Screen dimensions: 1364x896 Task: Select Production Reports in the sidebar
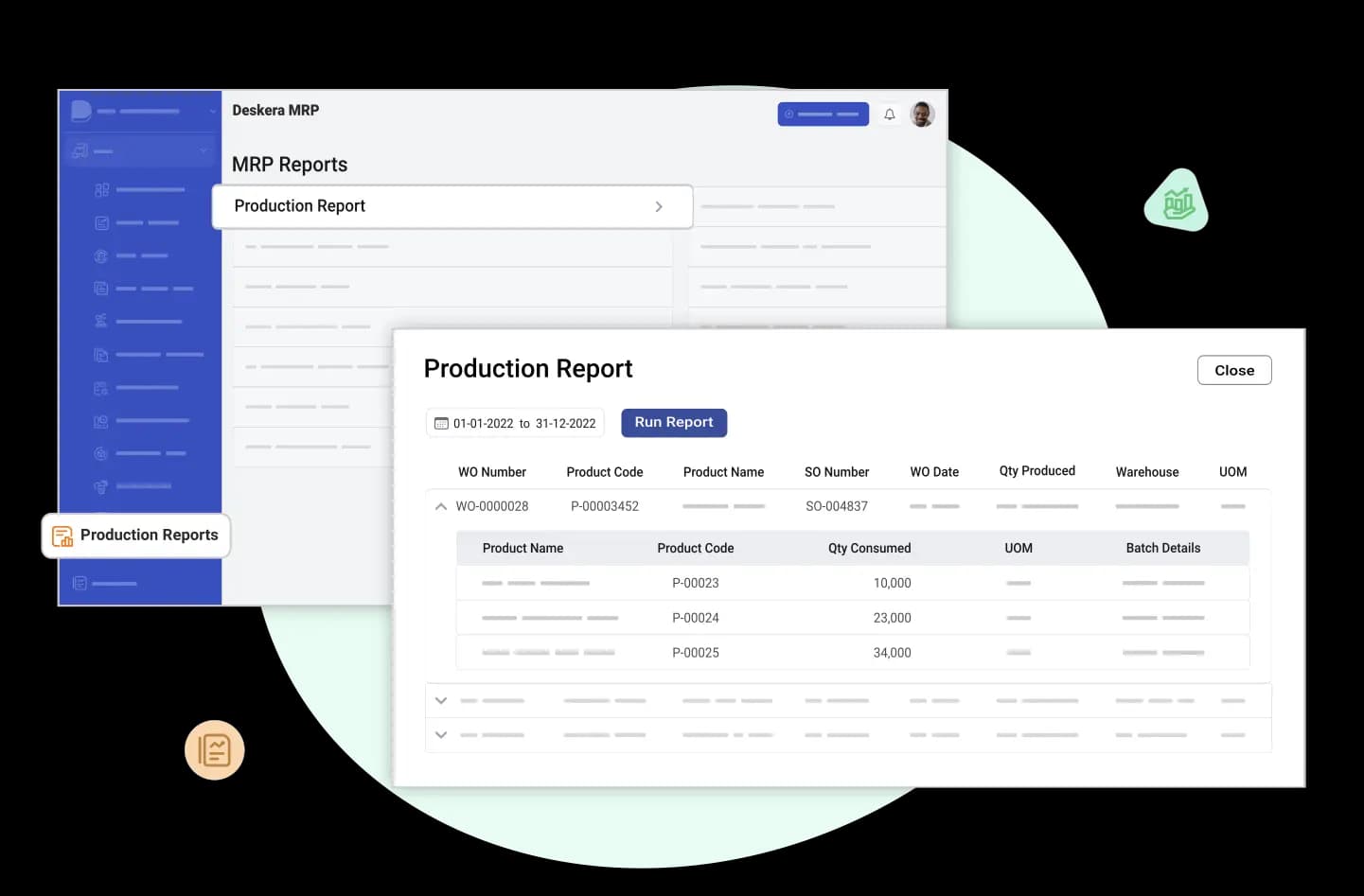coord(149,536)
